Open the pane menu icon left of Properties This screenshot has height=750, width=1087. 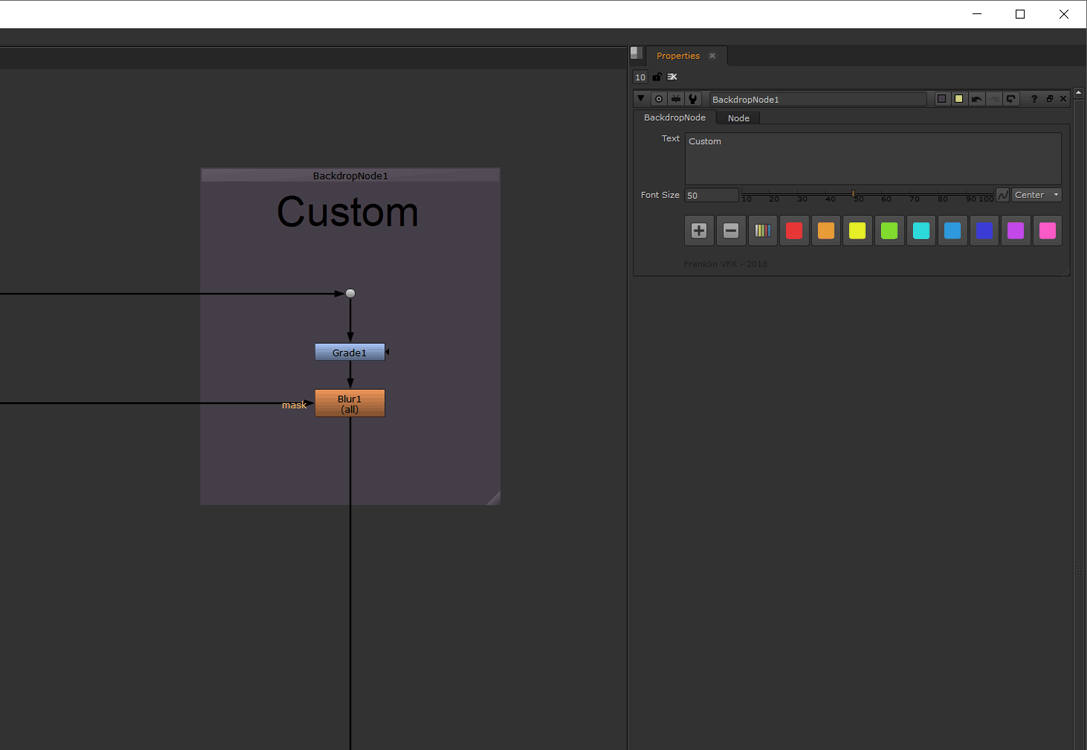click(x=636, y=54)
